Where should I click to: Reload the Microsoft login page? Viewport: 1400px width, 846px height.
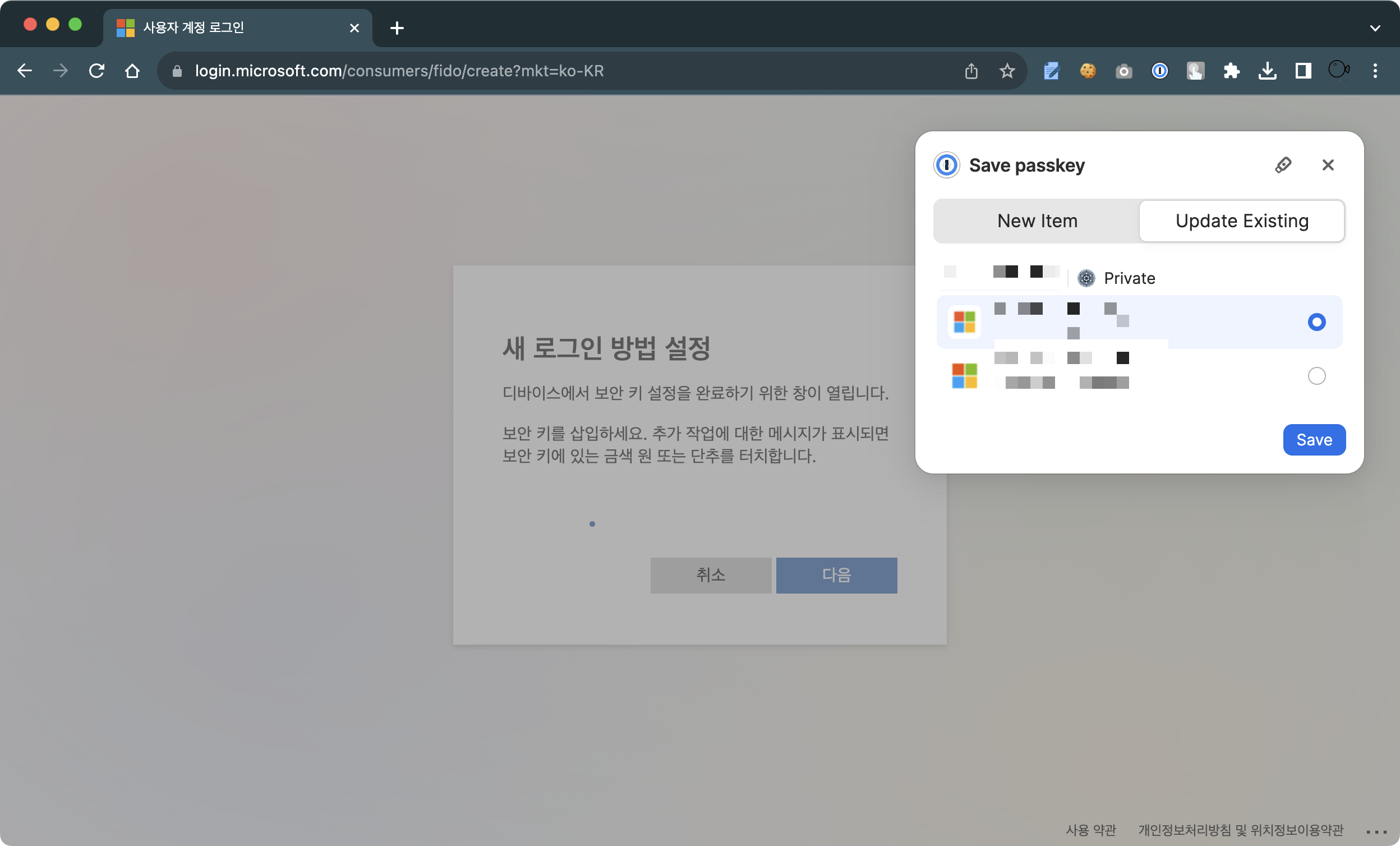point(96,71)
